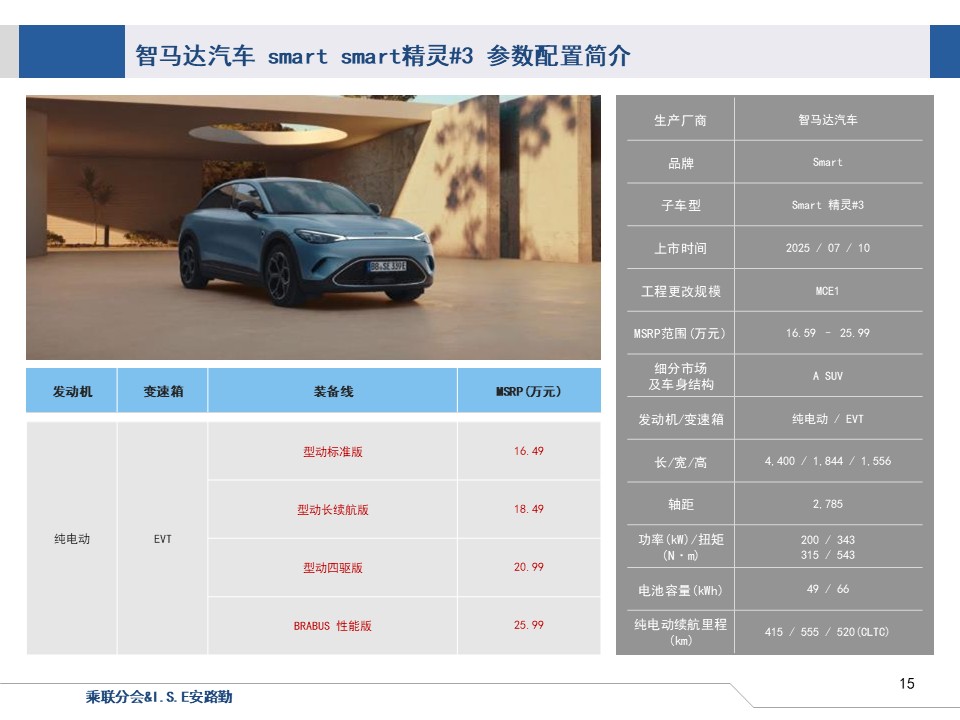Image resolution: width=960 pixels, height=720 pixels.
Task: Select the price range 16.59 - 25.99
Action: coord(828,333)
